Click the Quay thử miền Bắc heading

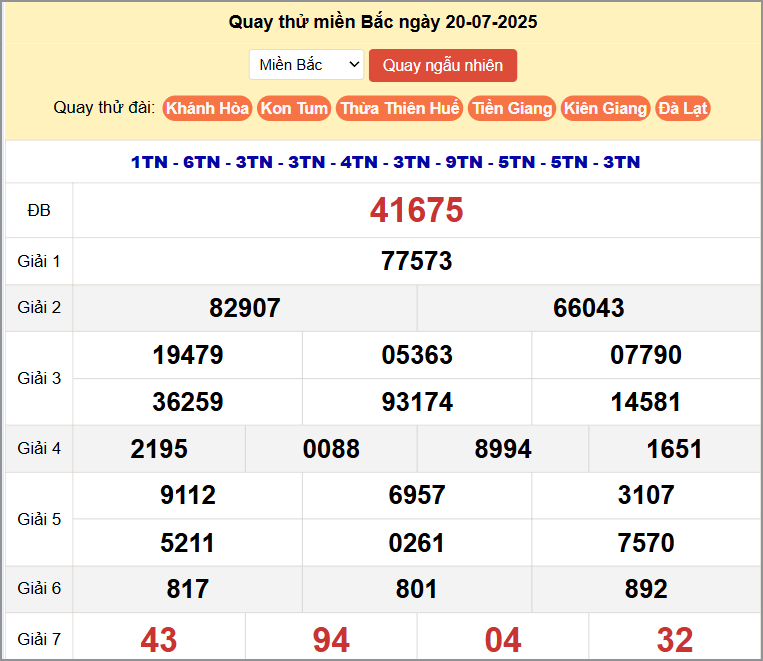click(383, 22)
